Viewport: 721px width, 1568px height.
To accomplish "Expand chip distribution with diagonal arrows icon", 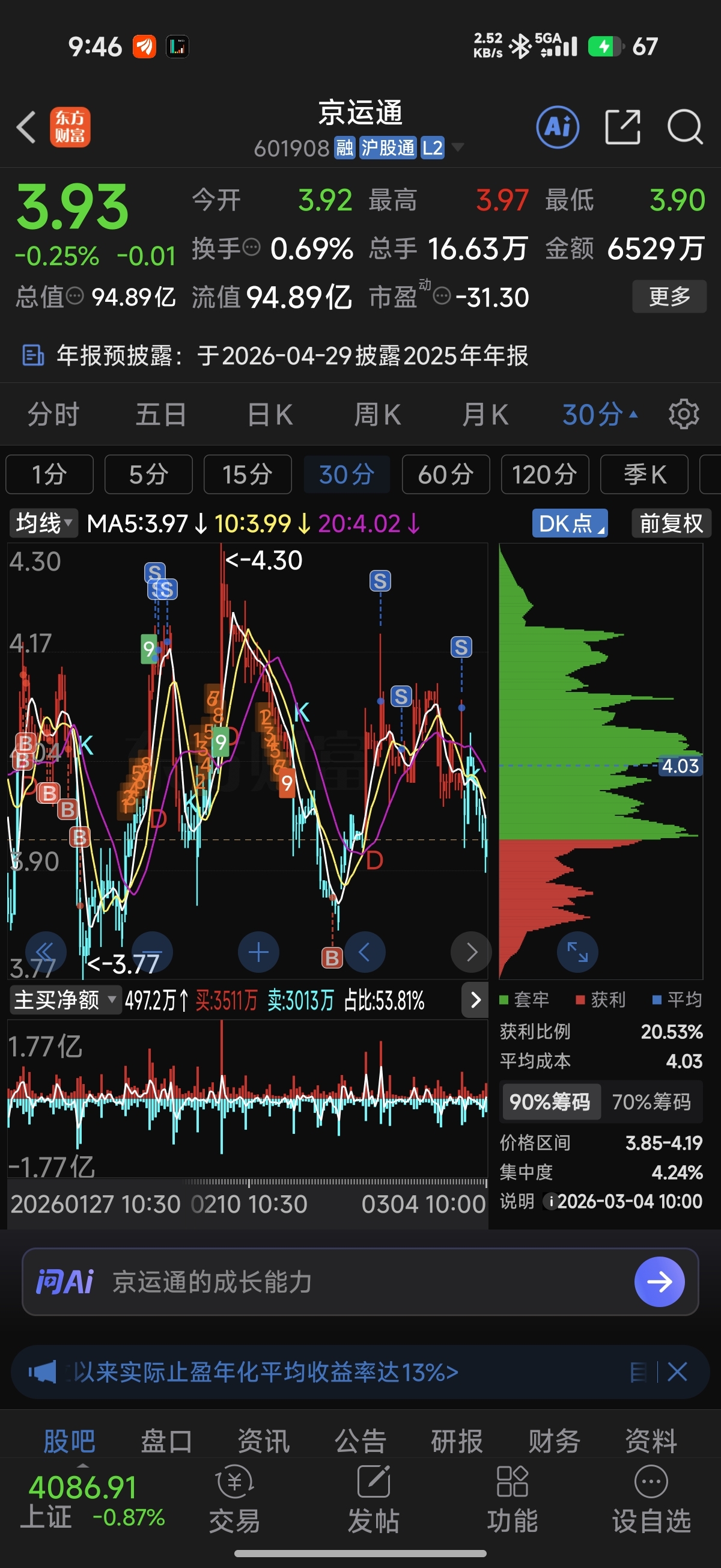I will pyautogui.click(x=577, y=951).
